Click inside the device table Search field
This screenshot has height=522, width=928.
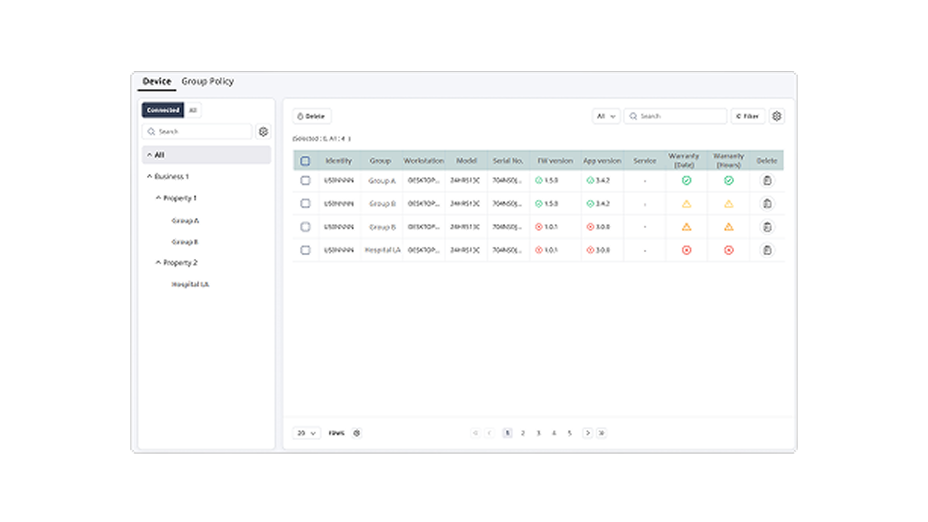point(675,116)
